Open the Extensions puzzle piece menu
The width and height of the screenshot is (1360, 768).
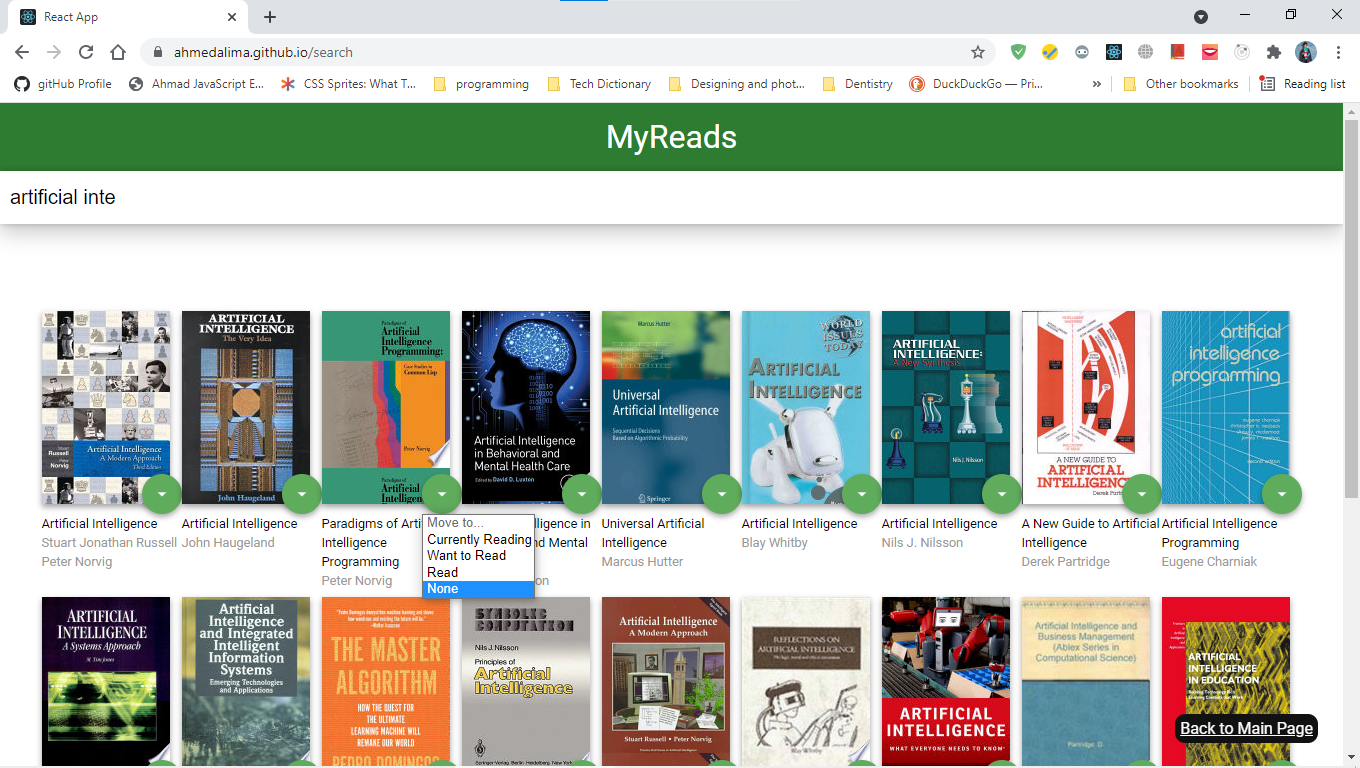click(1273, 52)
